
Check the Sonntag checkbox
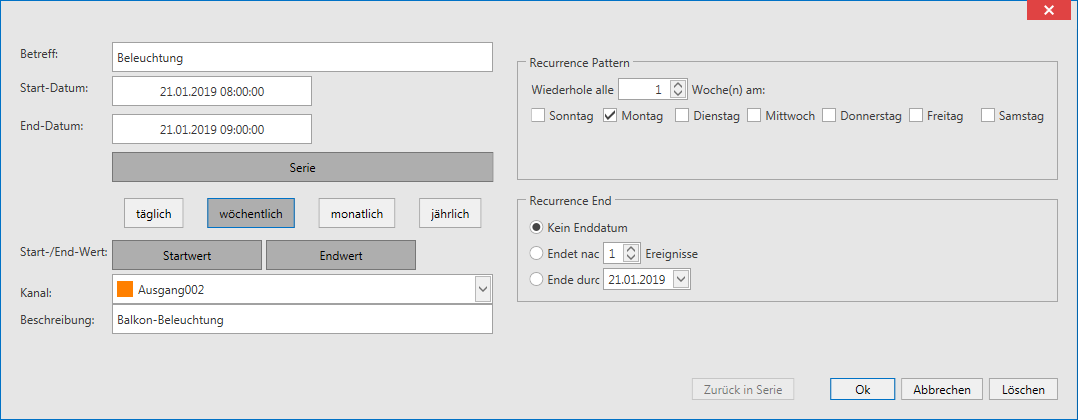tap(538, 116)
